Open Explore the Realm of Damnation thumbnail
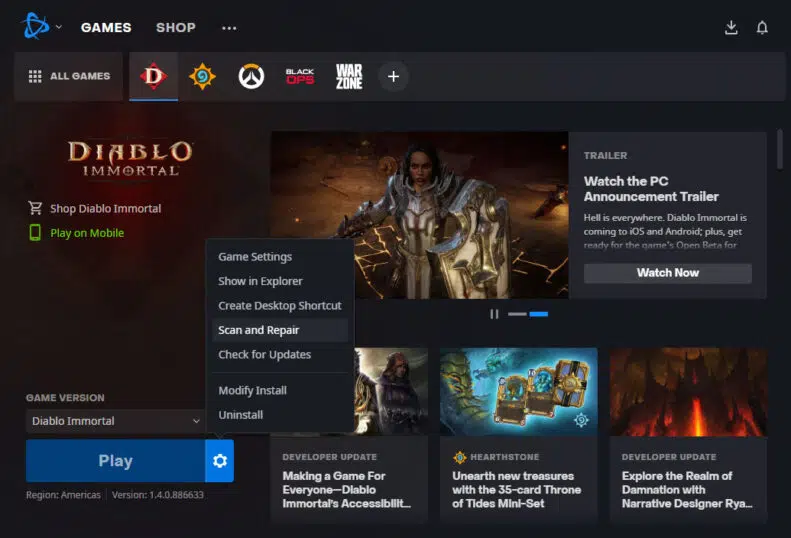This screenshot has width=791, height=538. coord(689,392)
